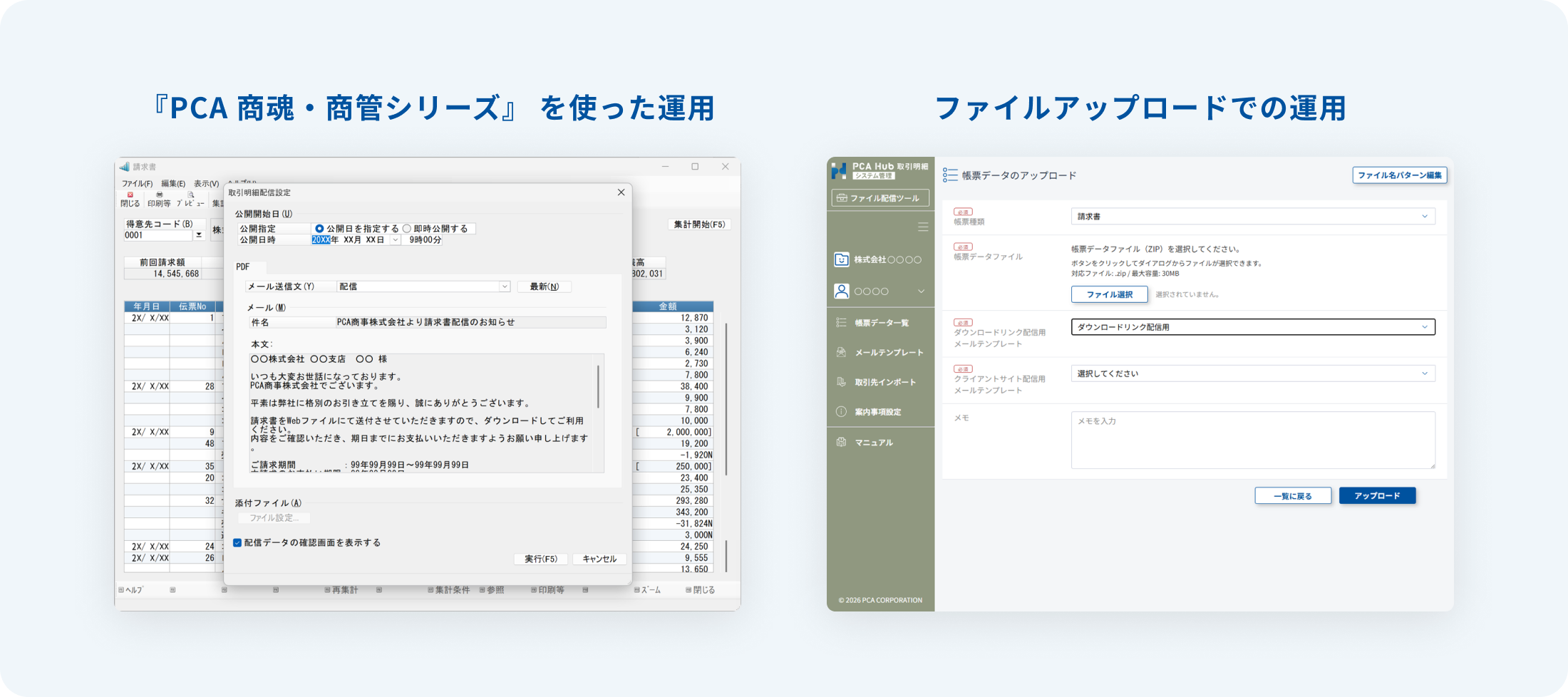Open 帳票データ一覧 in sidebar

pos(881,323)
